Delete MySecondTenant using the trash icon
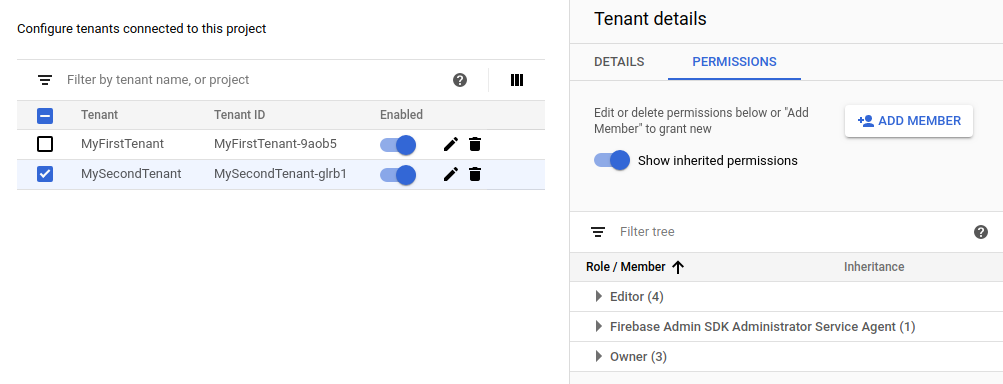The image size is (1003, 384). tap(475, 173)
